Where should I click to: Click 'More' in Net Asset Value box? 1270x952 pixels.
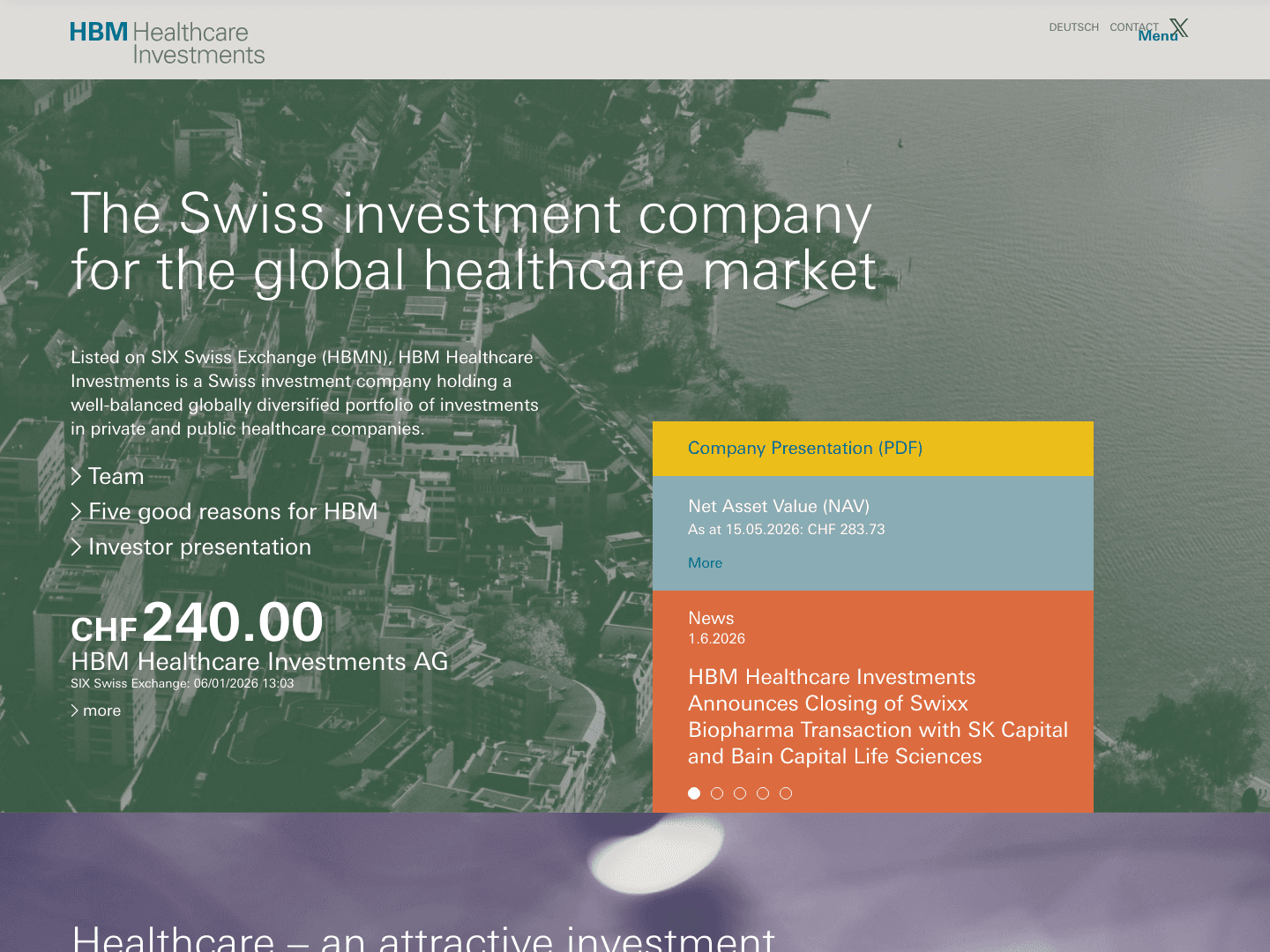coord(705,562)
